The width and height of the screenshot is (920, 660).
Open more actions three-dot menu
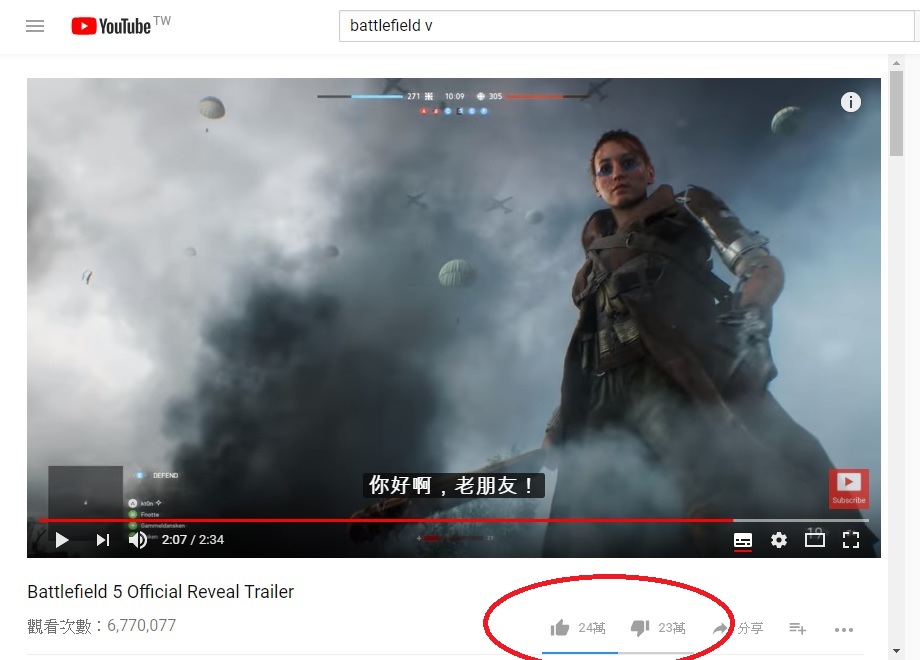(x=844, y=629)
